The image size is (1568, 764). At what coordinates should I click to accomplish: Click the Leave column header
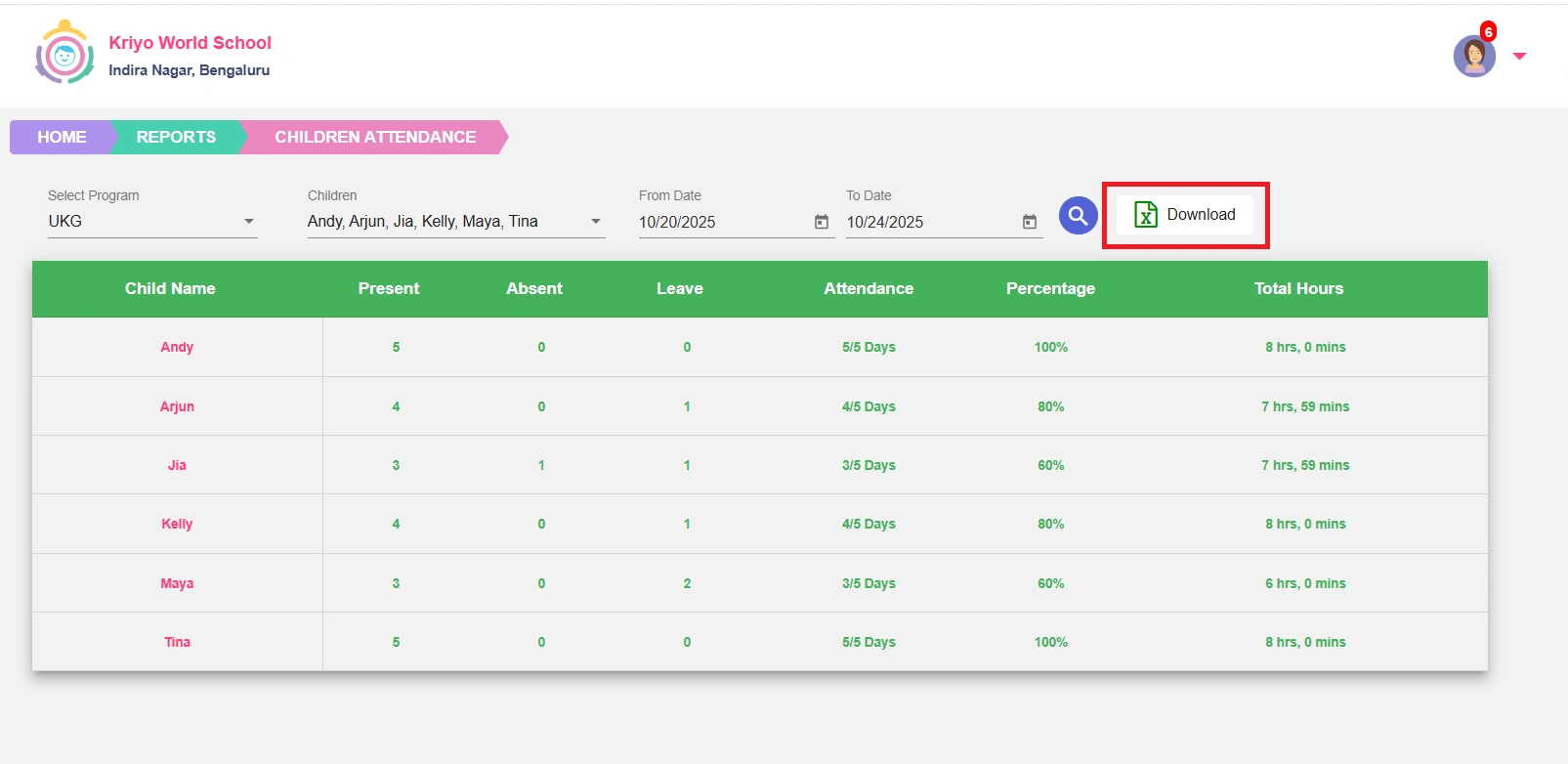(x=680, y=288)
